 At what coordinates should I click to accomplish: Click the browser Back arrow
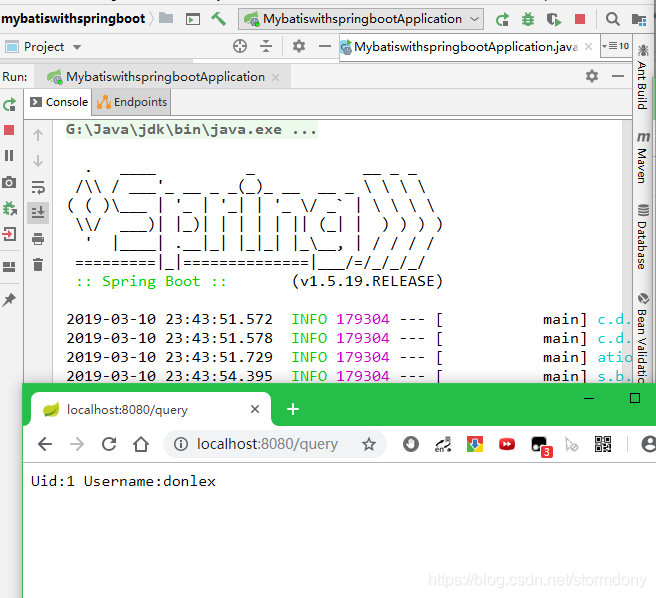point(45,444)
